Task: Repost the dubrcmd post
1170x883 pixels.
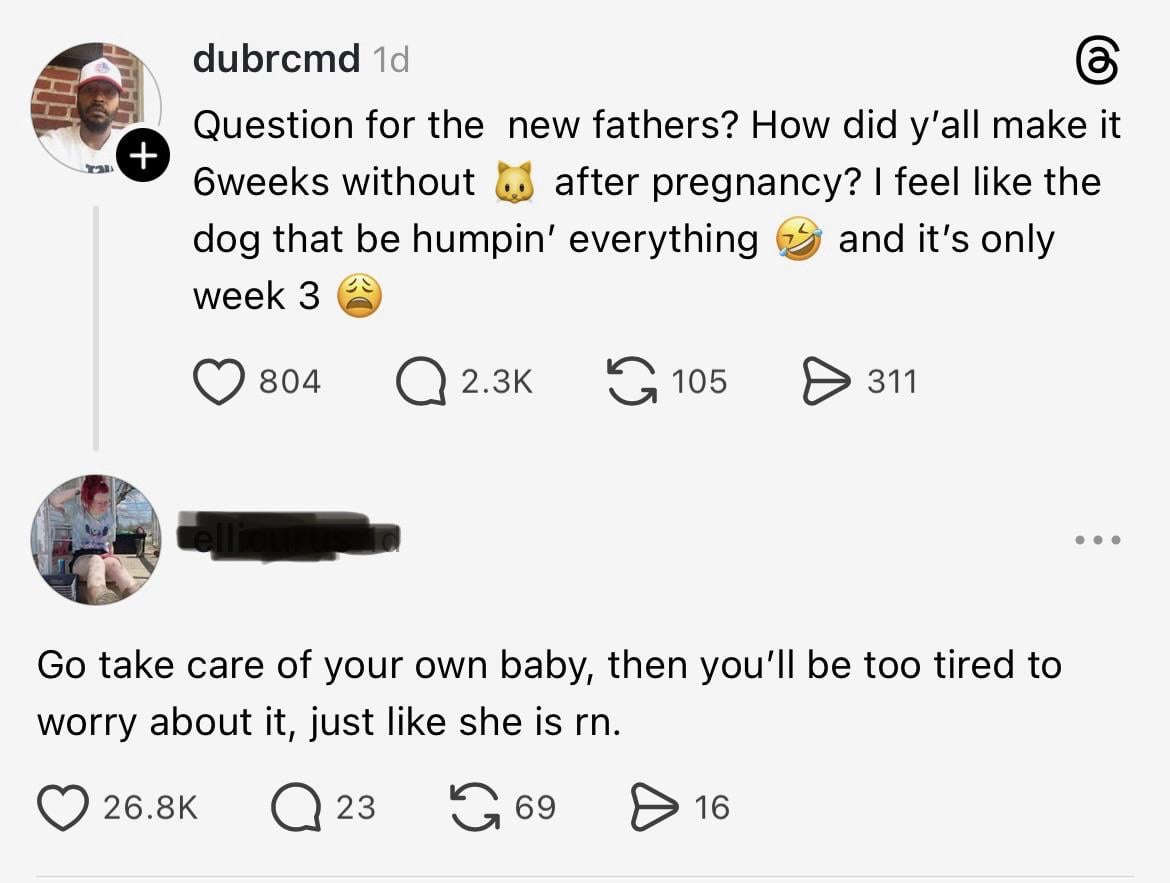Action: pyautogui.click(x=632, y=381)
